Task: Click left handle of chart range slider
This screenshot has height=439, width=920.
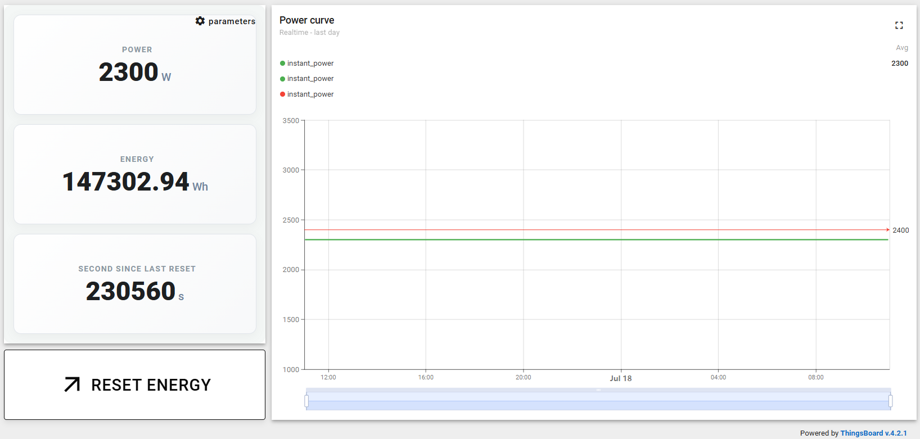Action: [x=306, y=400]
